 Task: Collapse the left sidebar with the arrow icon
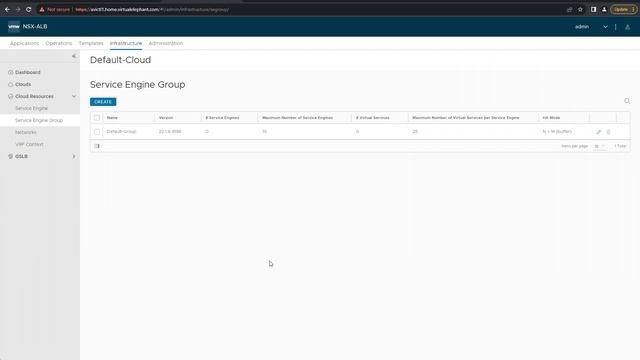click(74, 56)
